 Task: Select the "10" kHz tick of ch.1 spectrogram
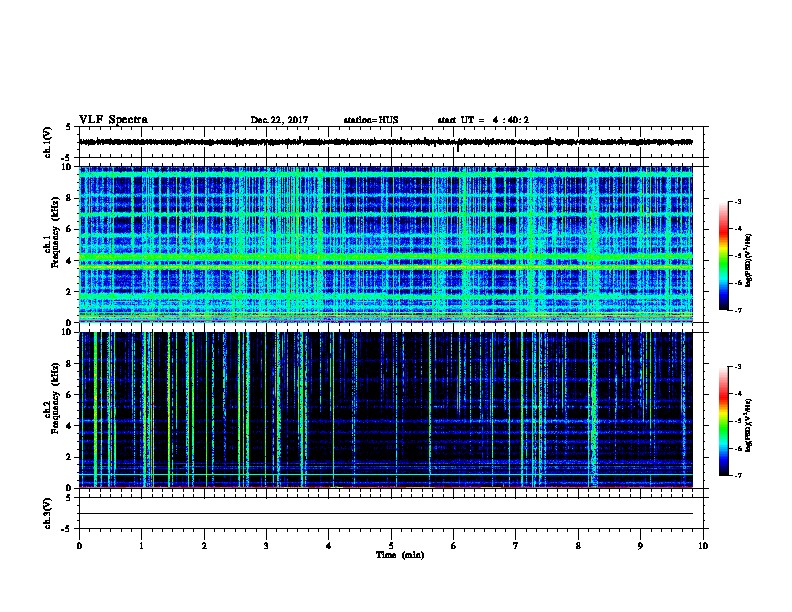66,167
